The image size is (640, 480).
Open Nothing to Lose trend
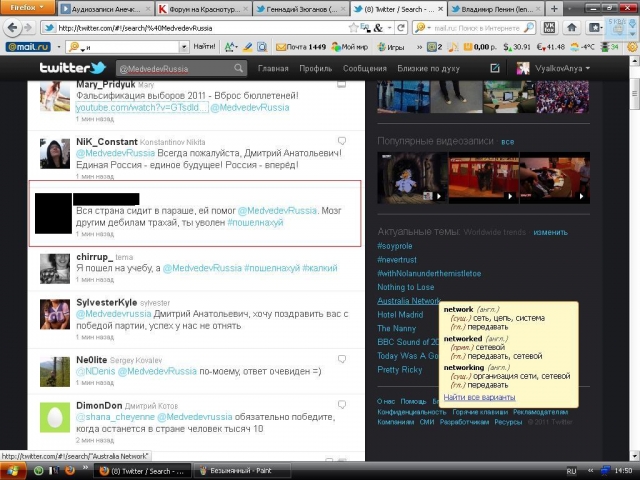[x=406, y=287]
